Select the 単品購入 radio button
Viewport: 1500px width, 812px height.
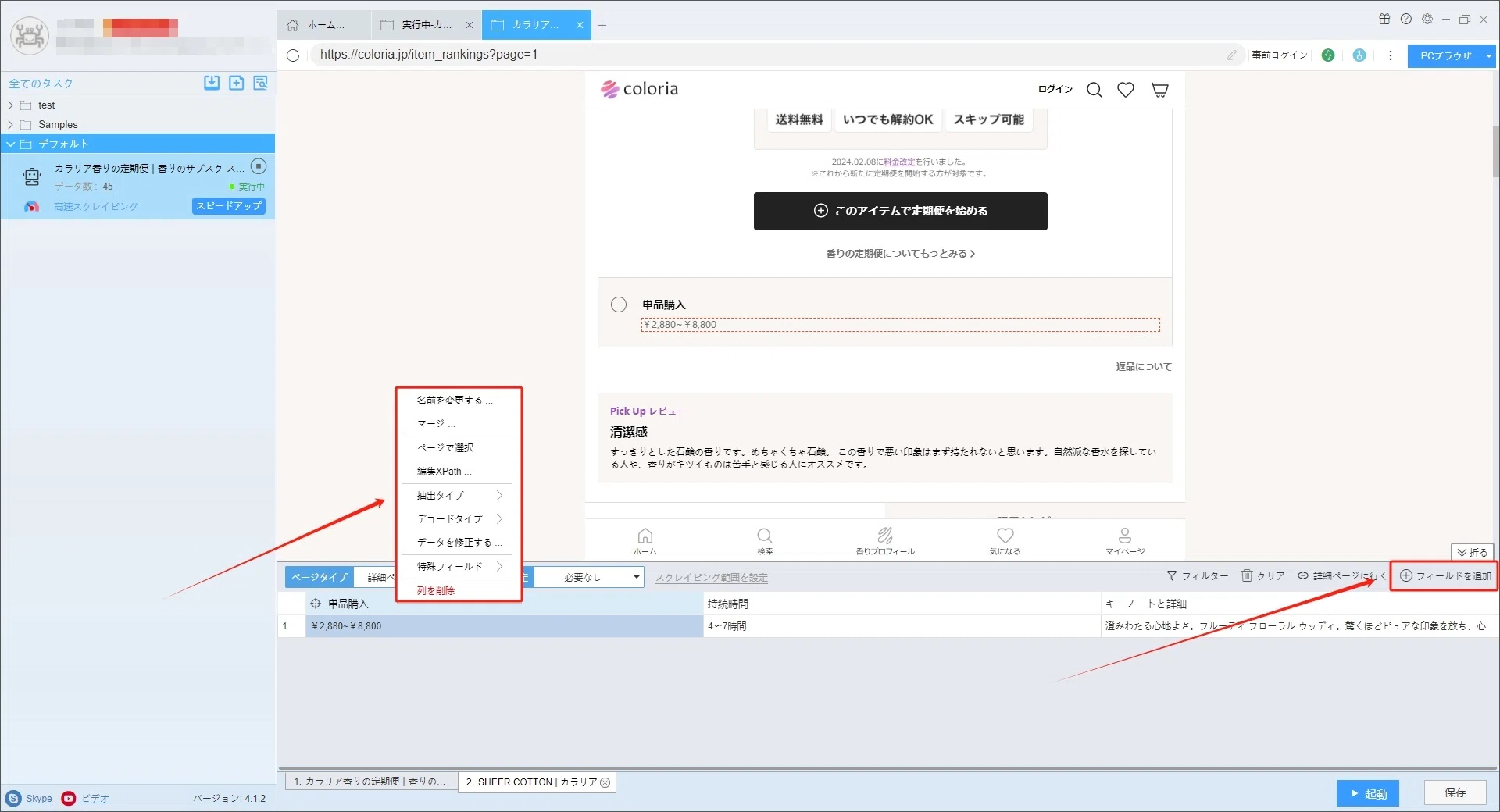(619, 304)
